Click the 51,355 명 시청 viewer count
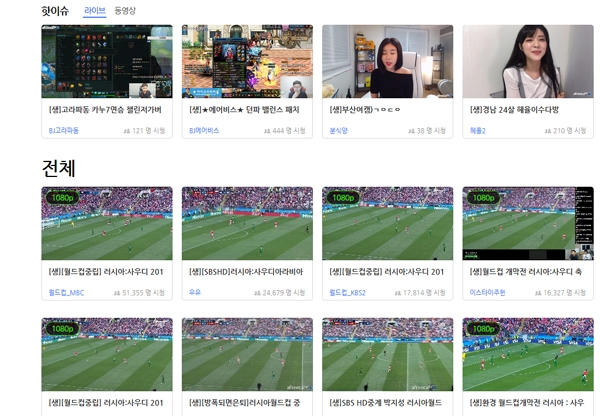Screen dimensions: 600x416 [x=143, y=293]
